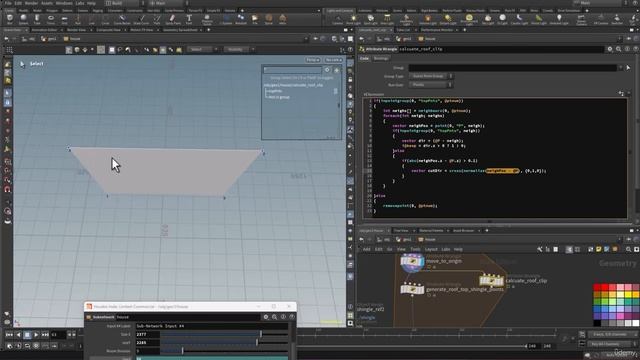The height and width of the screenshot is (360, 640).
Task: Click the node name field calcuate_roof_clip
Action: [501, 49]
